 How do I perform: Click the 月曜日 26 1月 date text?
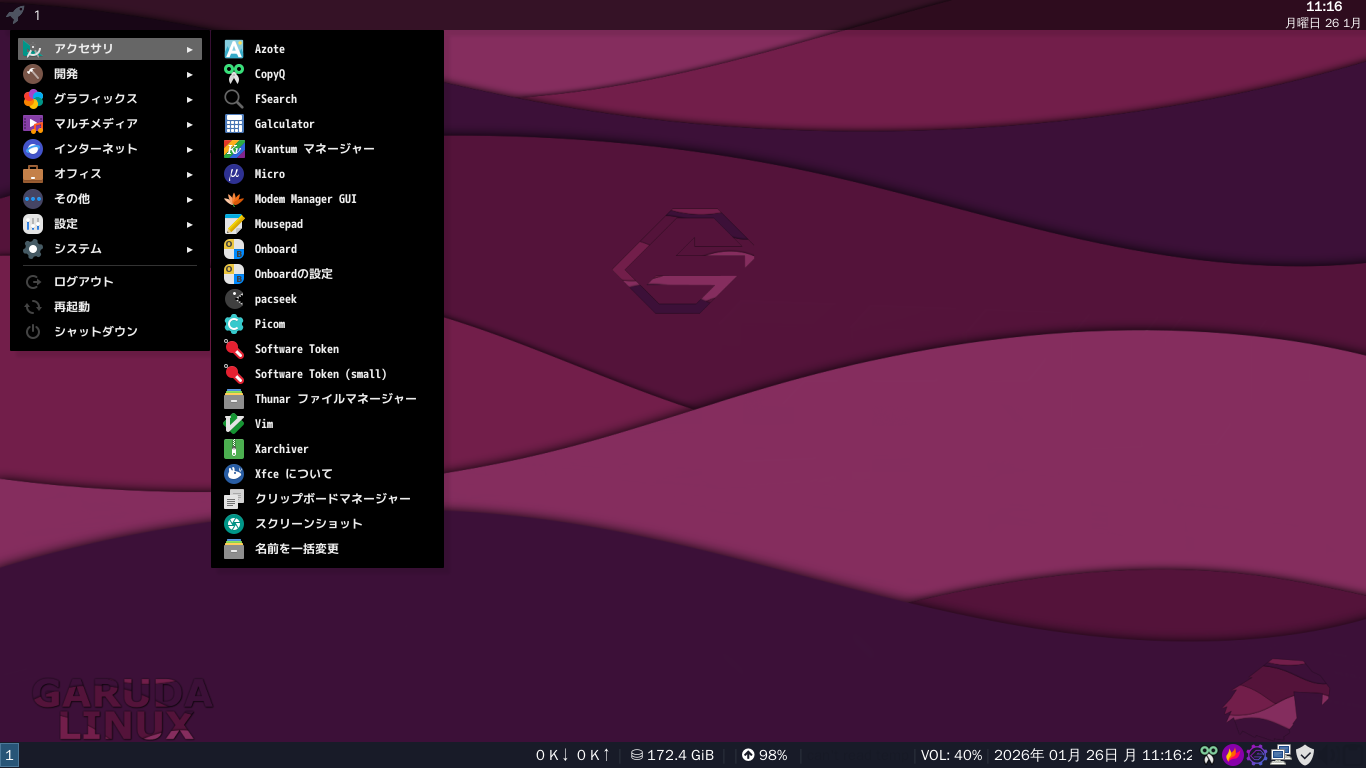tap(1323, 22)
